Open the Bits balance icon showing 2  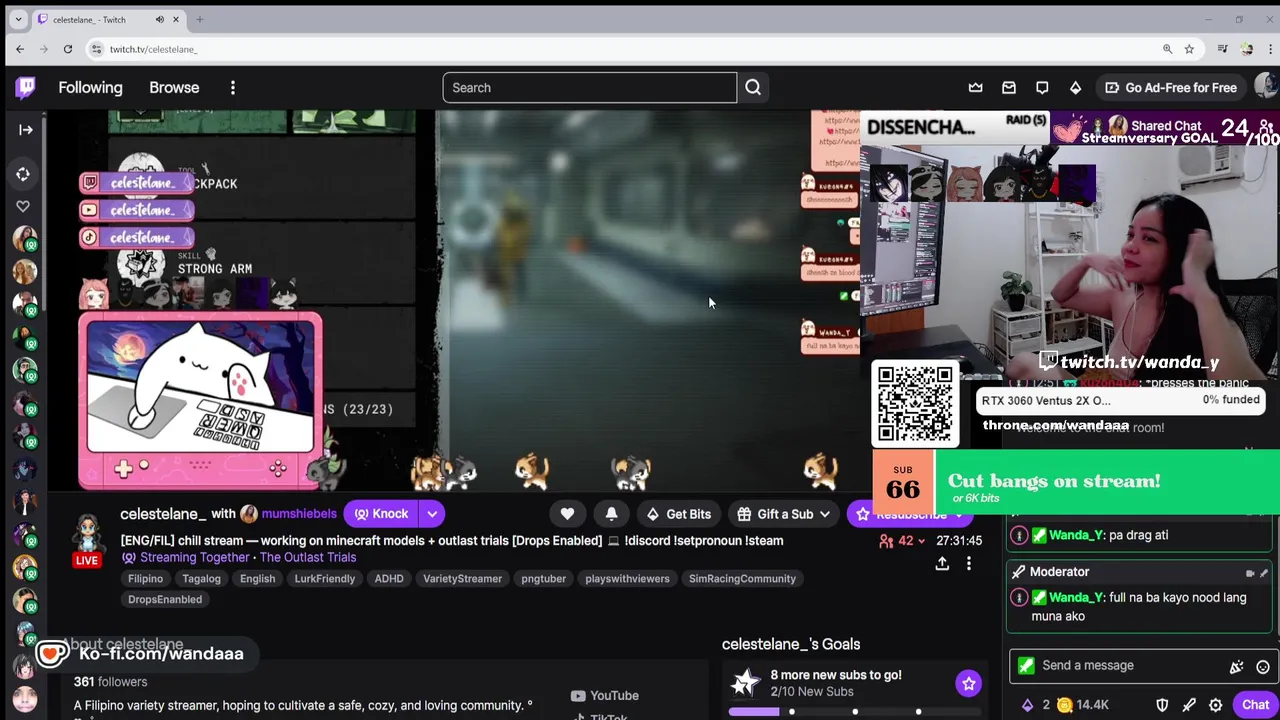point(1036,705)
